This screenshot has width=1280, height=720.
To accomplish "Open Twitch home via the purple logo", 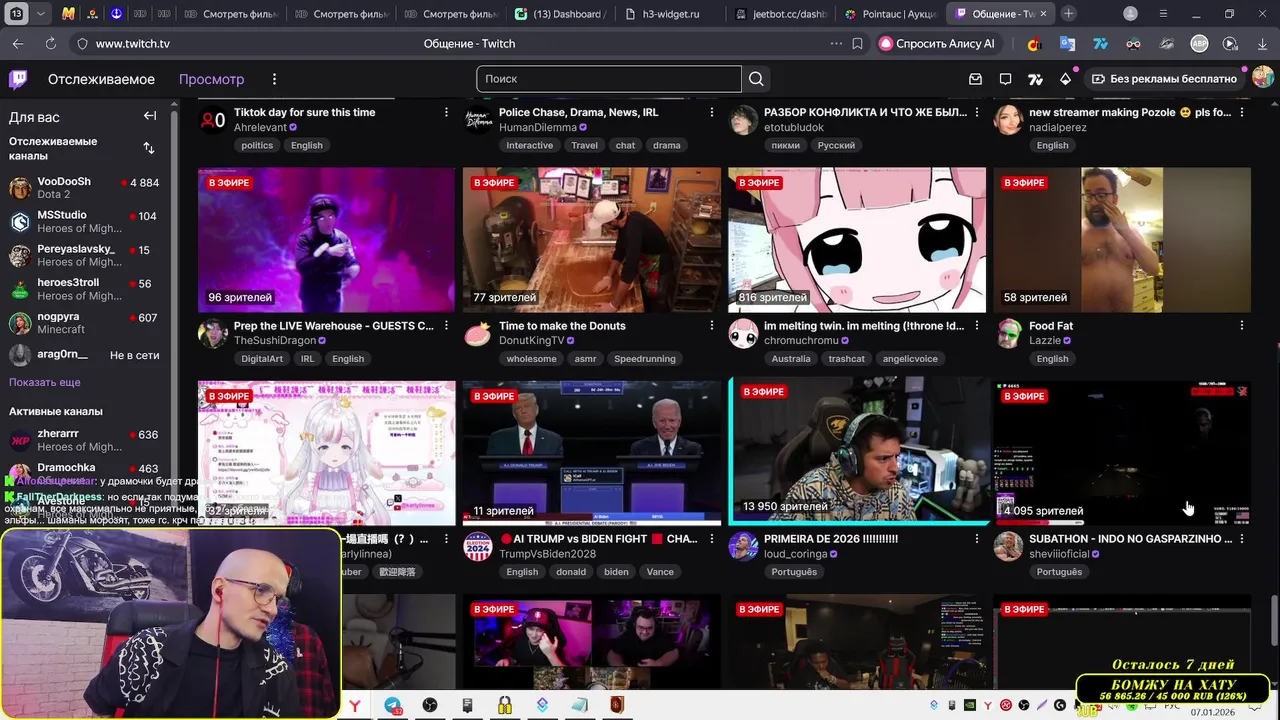I will tap(18, 79).
